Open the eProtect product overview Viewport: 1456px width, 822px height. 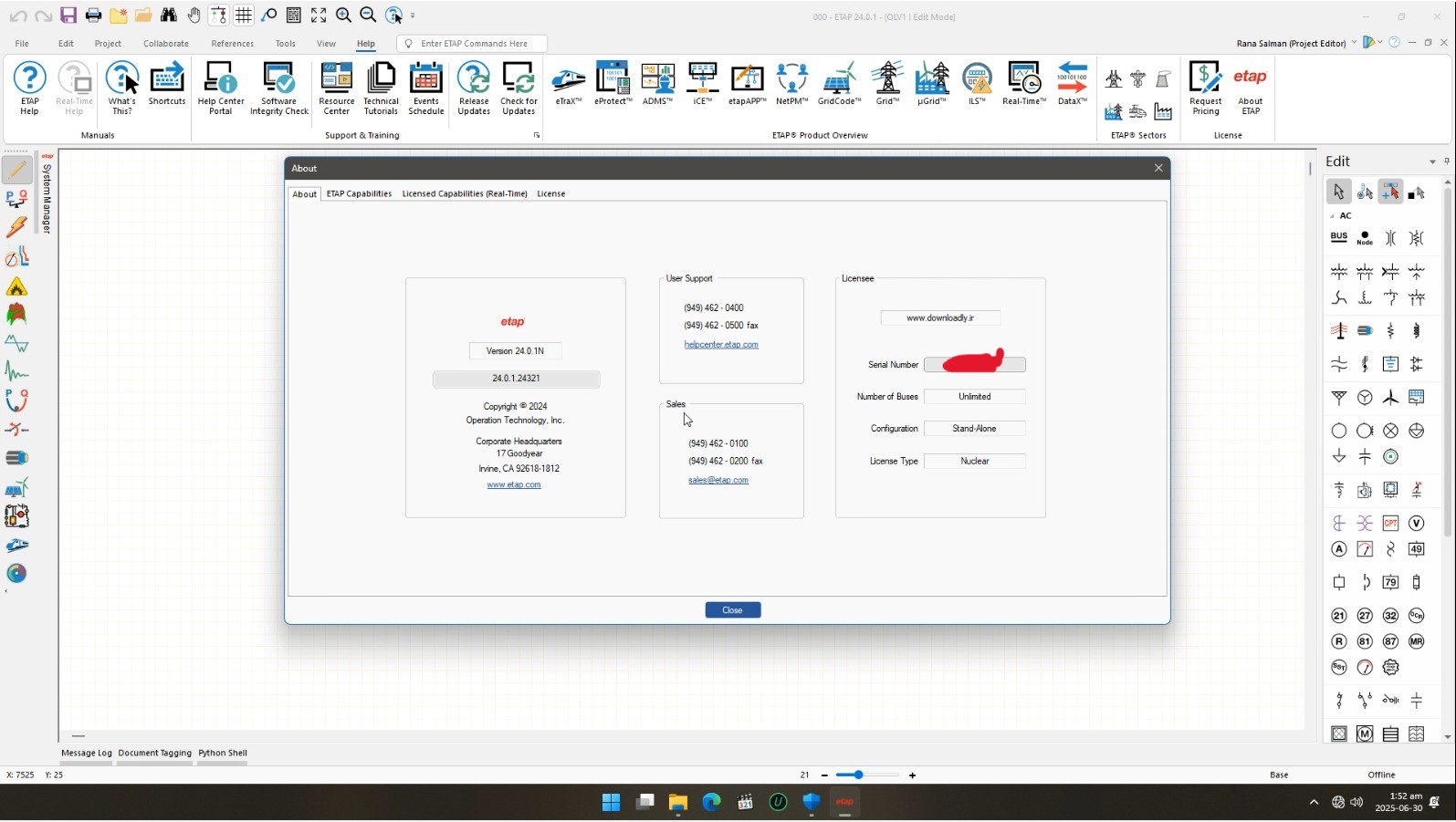coord(613,84)
